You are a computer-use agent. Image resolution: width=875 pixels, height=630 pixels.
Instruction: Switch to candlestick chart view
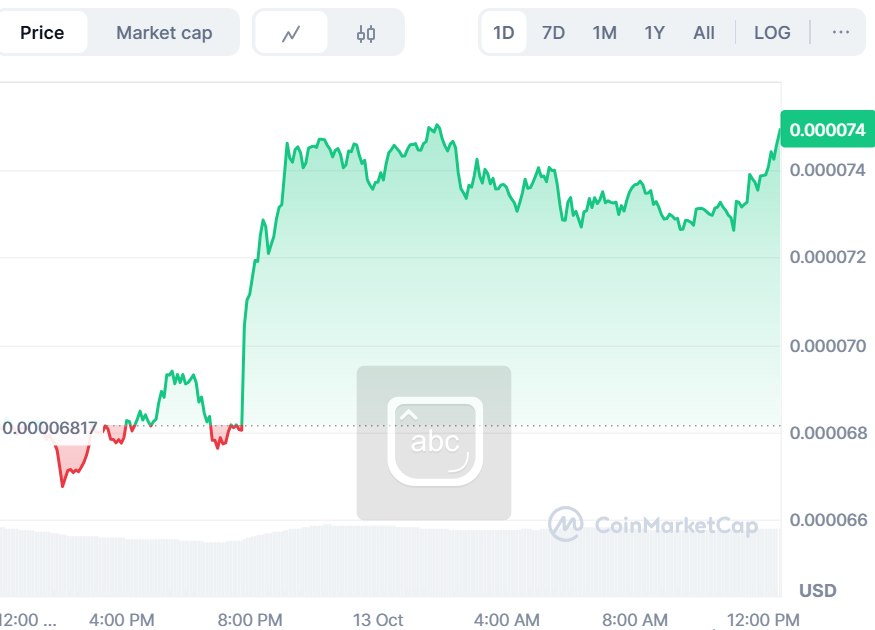366,33
